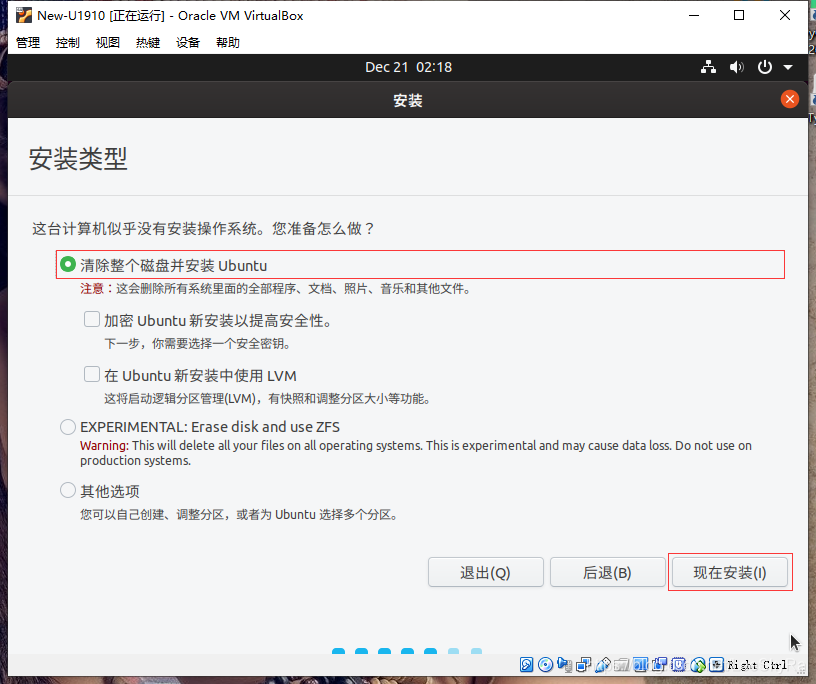Click the 您可以自己创建、调整分区 description
The width and height of the screenshot is (816, 684).
coord(239,515)
